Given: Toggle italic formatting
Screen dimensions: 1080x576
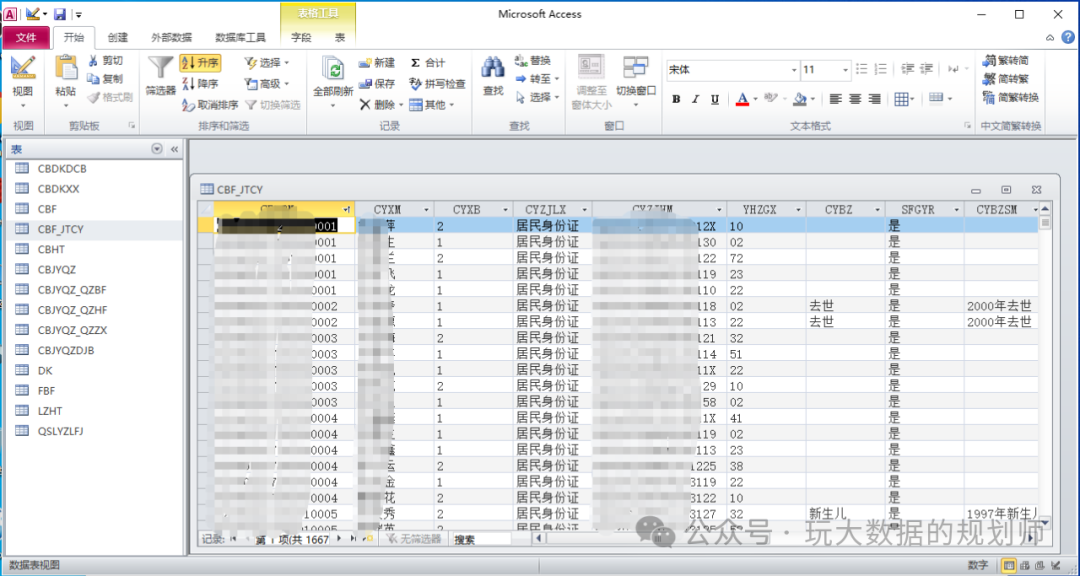Looking at the screenshot, I should coord(696,99).
